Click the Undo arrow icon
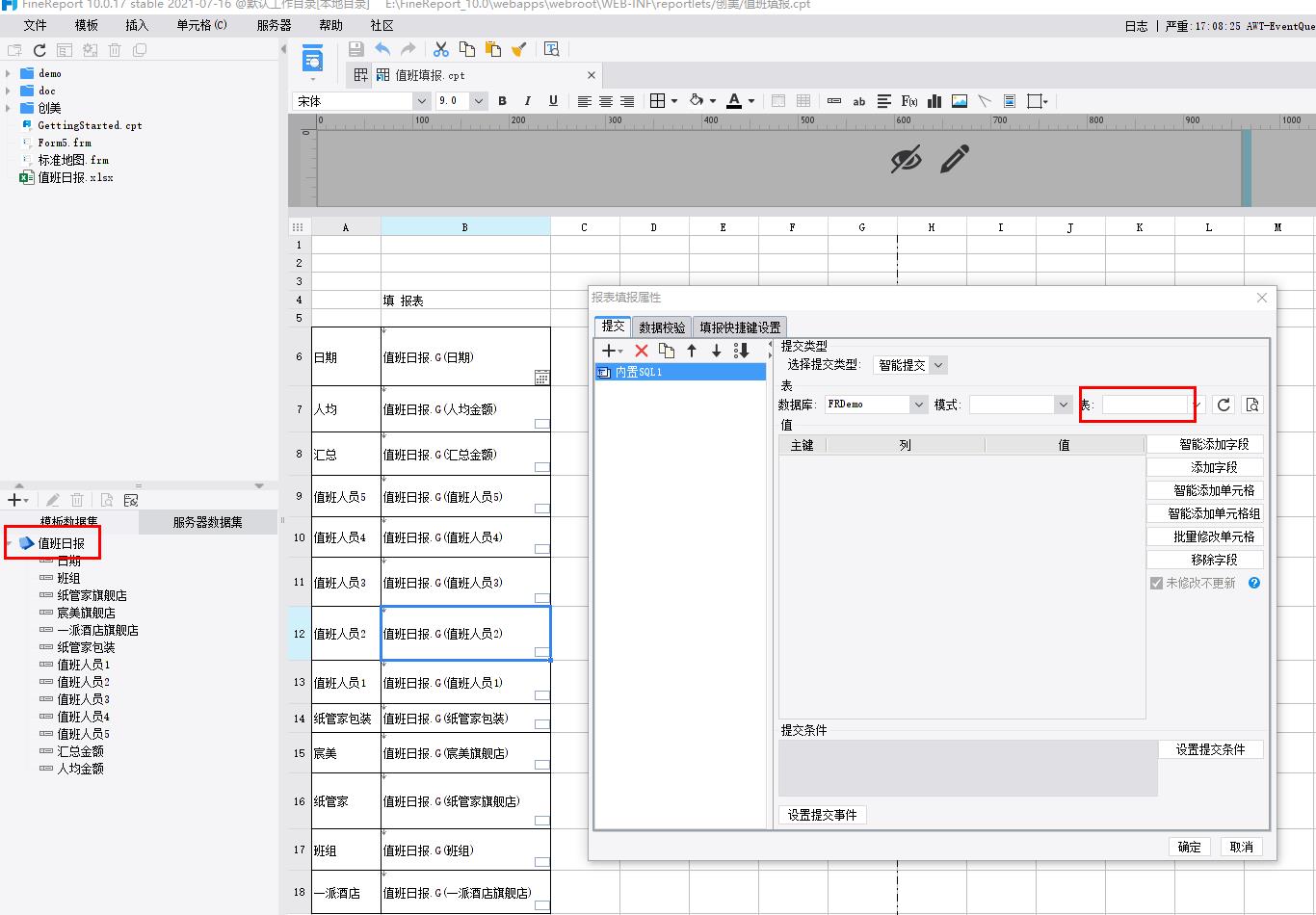The width and height of the screenshot is (1316, 915). 382,49
